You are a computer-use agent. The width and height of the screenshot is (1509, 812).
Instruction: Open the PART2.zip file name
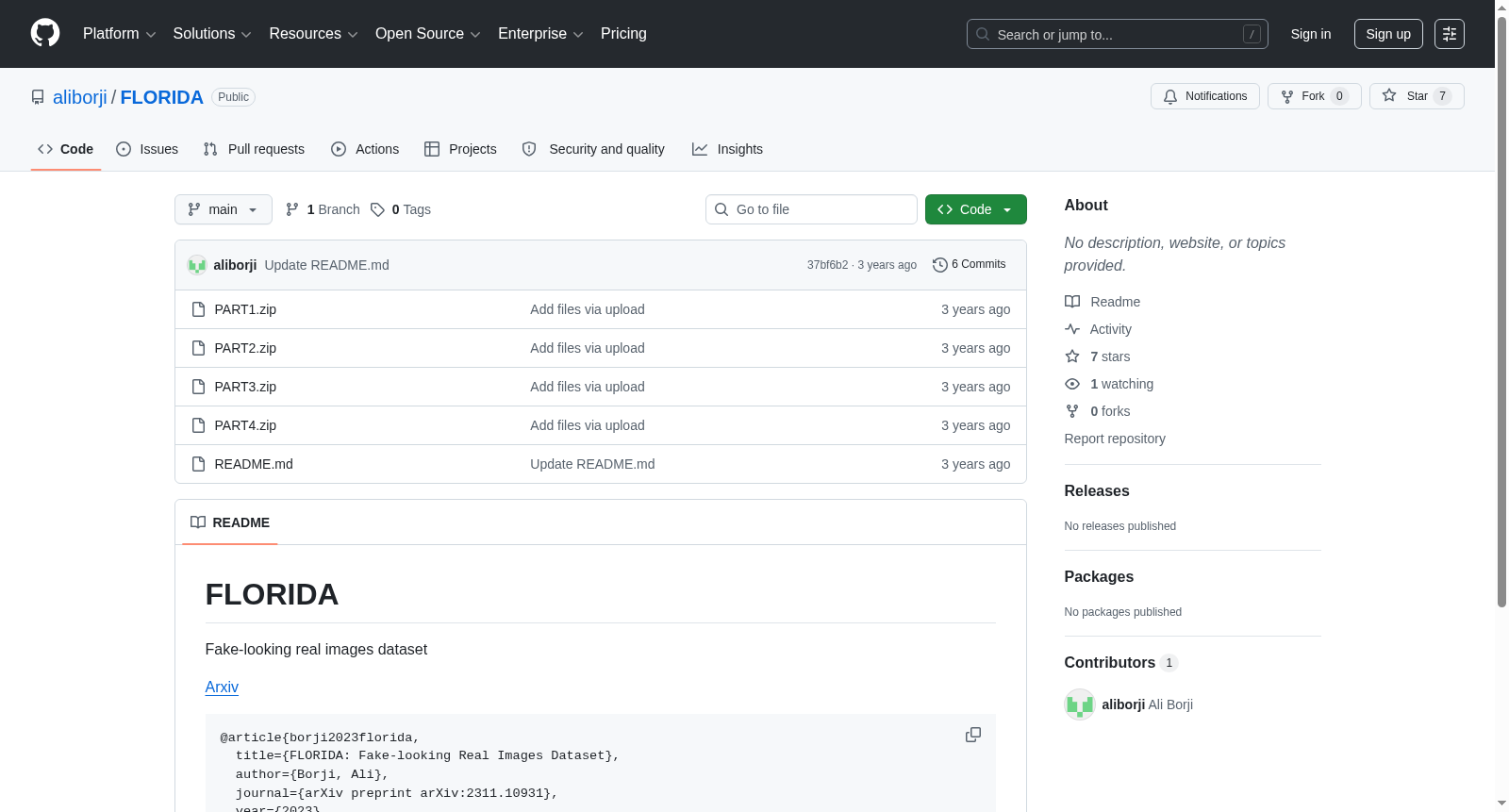(x=245, y=348)
